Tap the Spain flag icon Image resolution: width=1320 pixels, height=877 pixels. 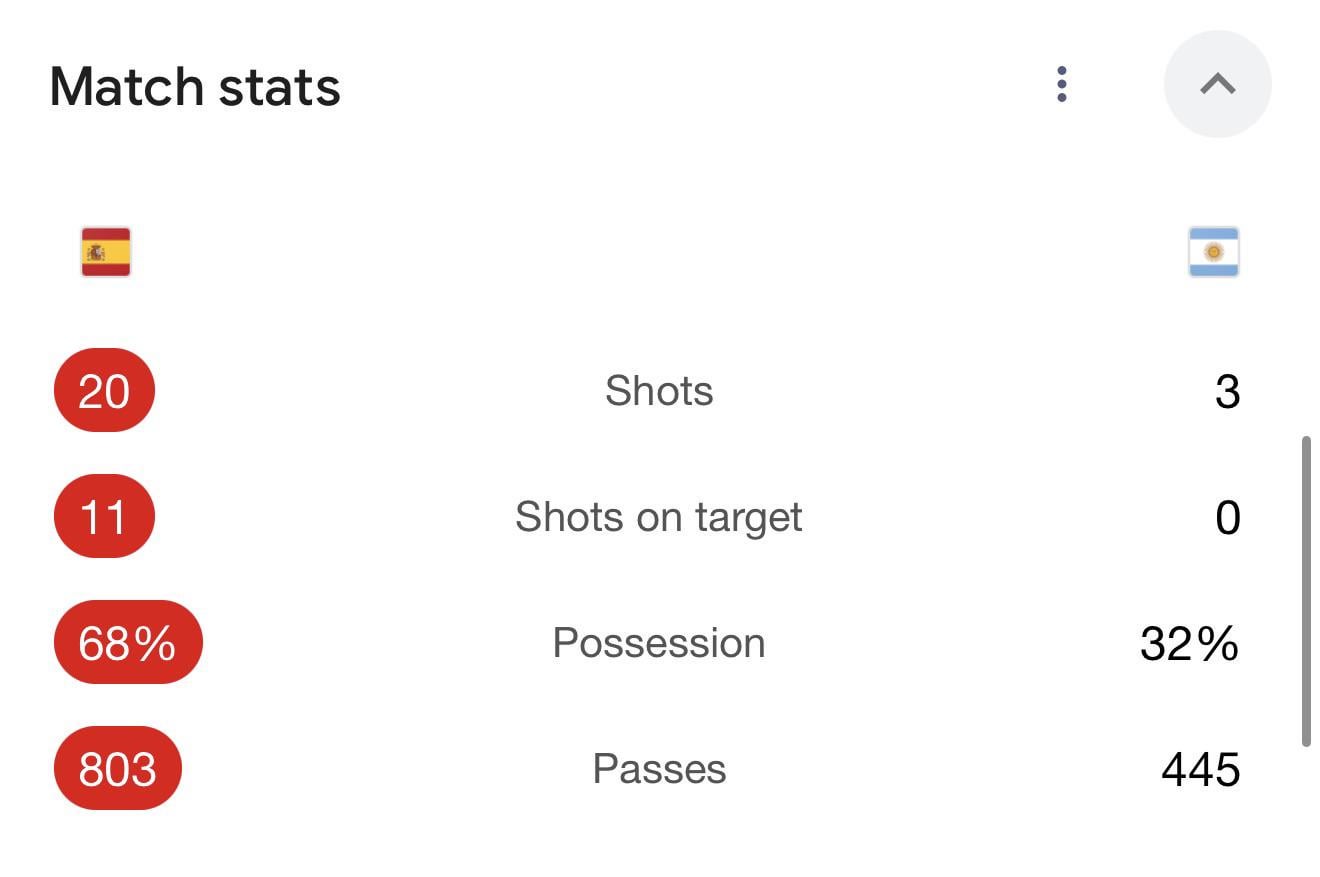[106, 252]
